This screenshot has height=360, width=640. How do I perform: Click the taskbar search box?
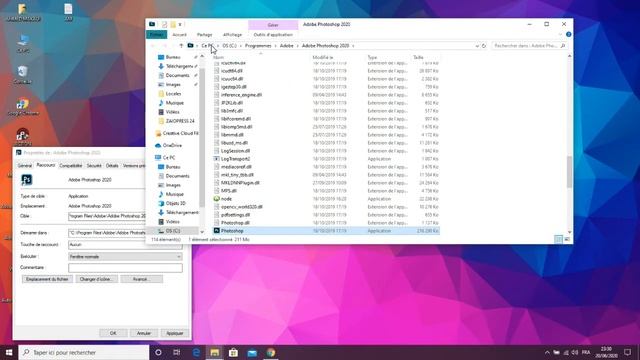coord(84,352)
